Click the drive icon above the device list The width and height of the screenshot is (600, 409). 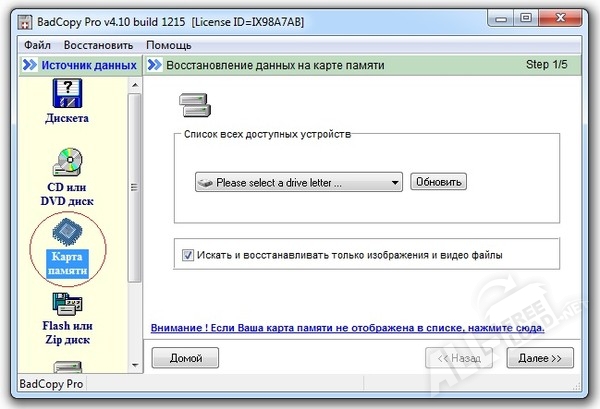[191, 103]
